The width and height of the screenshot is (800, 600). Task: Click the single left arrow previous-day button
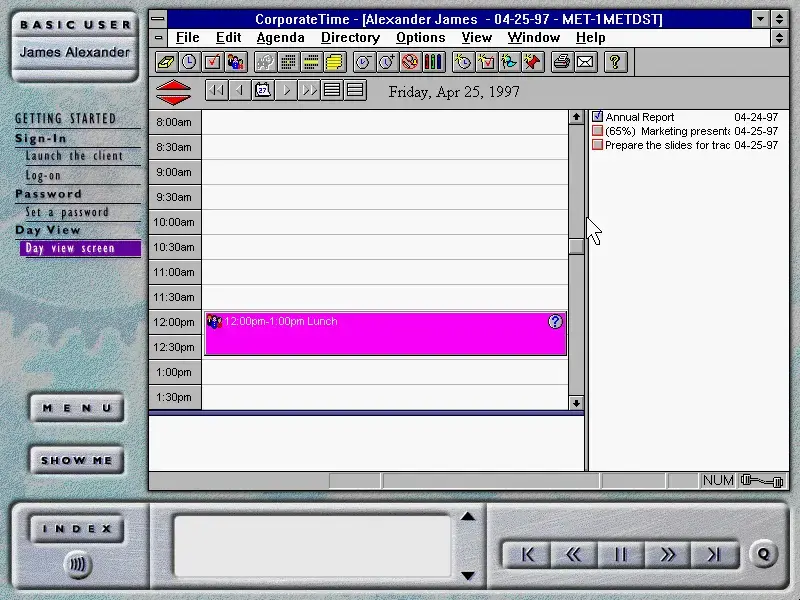pos(239,91)
